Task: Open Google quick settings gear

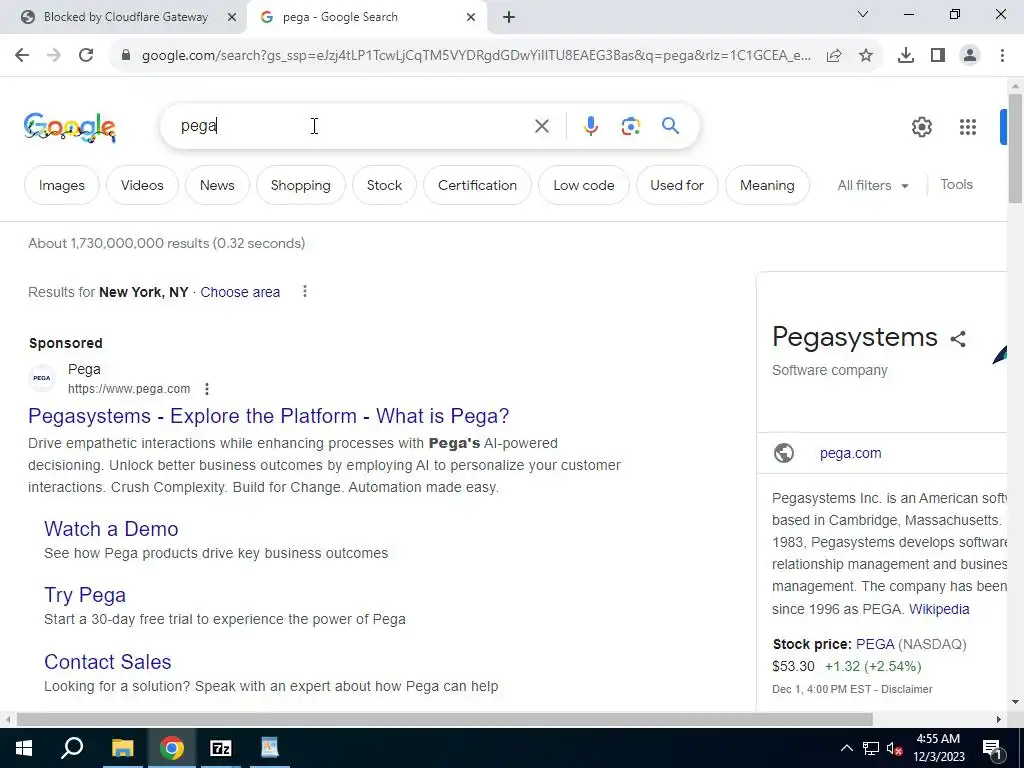Action: point(921,127)
